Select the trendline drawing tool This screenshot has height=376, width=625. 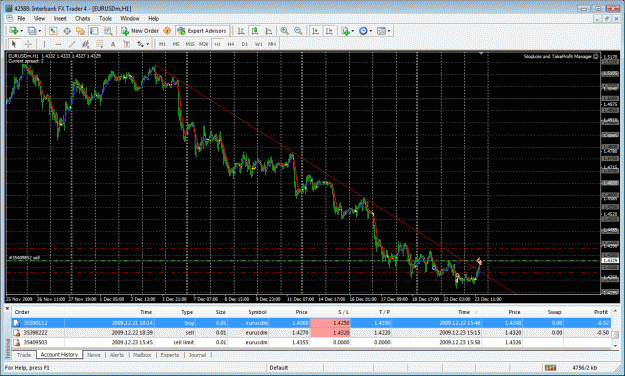pos(72,44)
